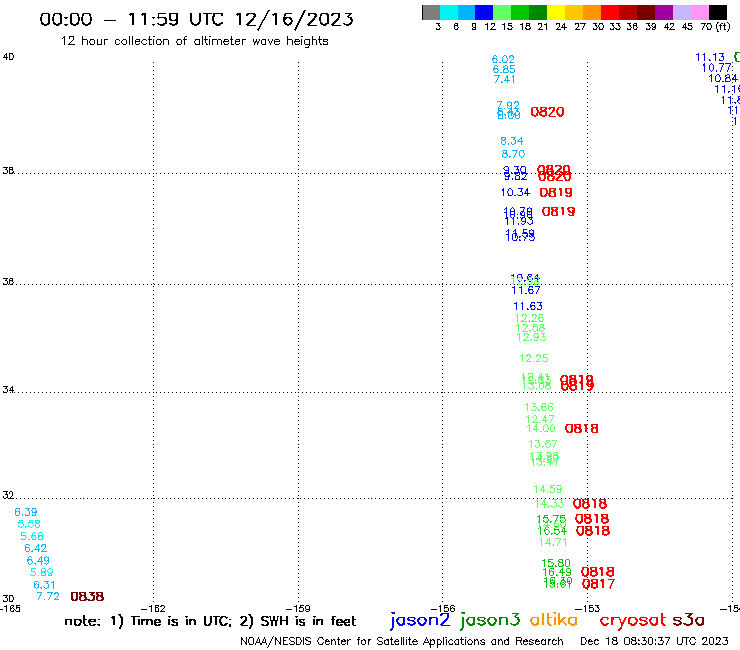Viewport: 740px width, 650px height.
Task: Select the wave height reading 7.41
Action: click(x=505, y=79)
